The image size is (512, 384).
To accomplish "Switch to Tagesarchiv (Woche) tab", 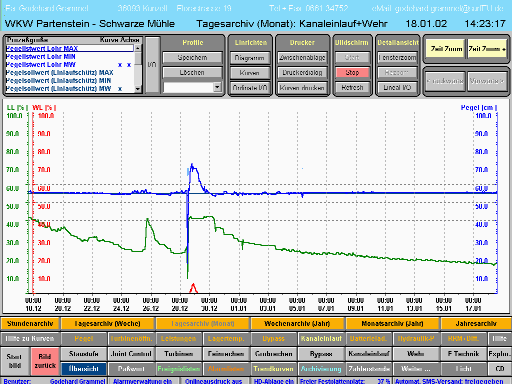I will pos(107,323).
